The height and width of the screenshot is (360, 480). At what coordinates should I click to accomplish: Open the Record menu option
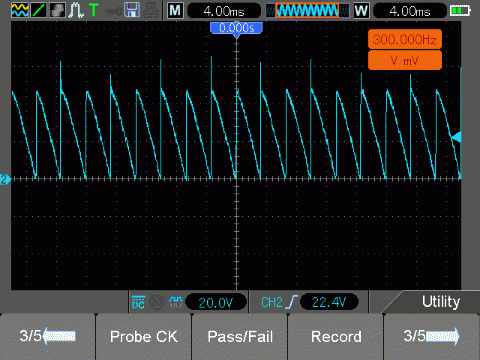click(x=336, y=337)
